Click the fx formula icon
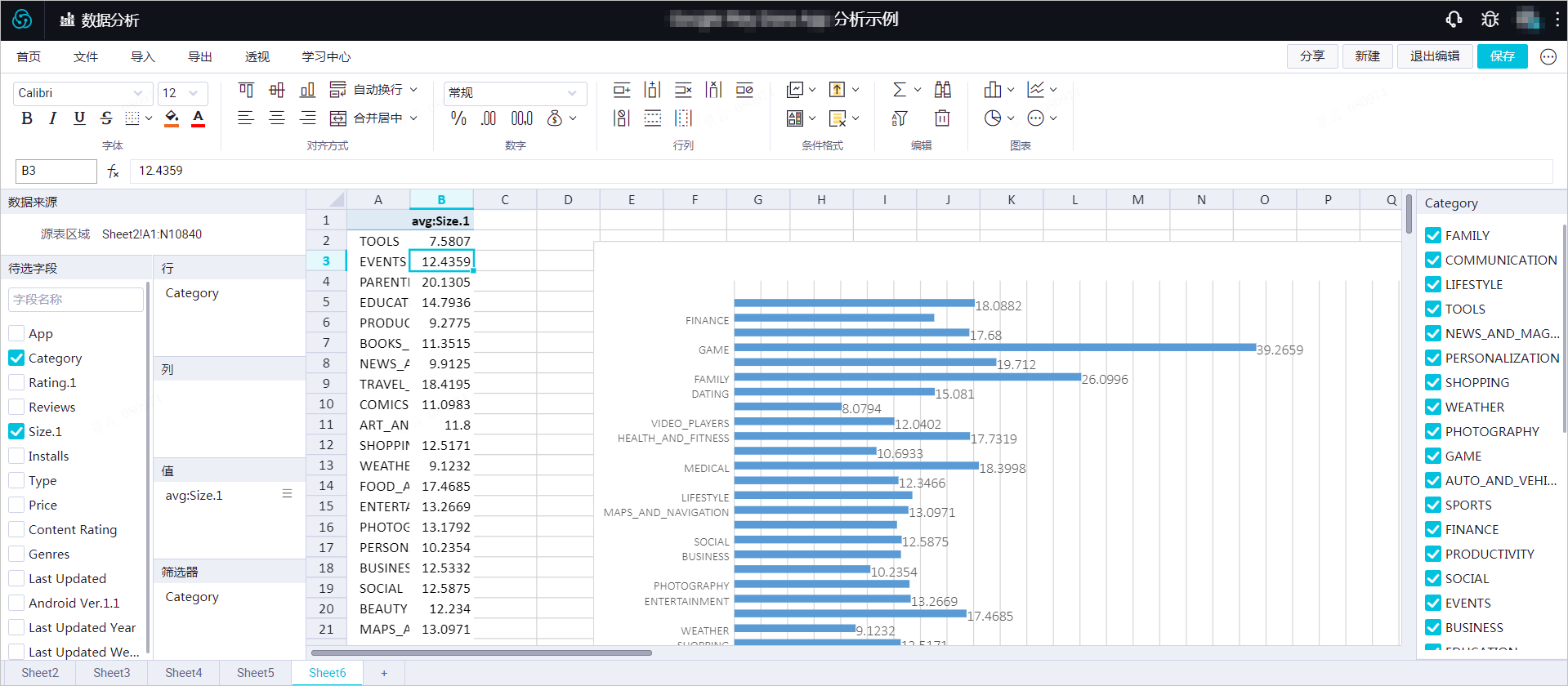The image size is (1568, 686). (114, 171)
